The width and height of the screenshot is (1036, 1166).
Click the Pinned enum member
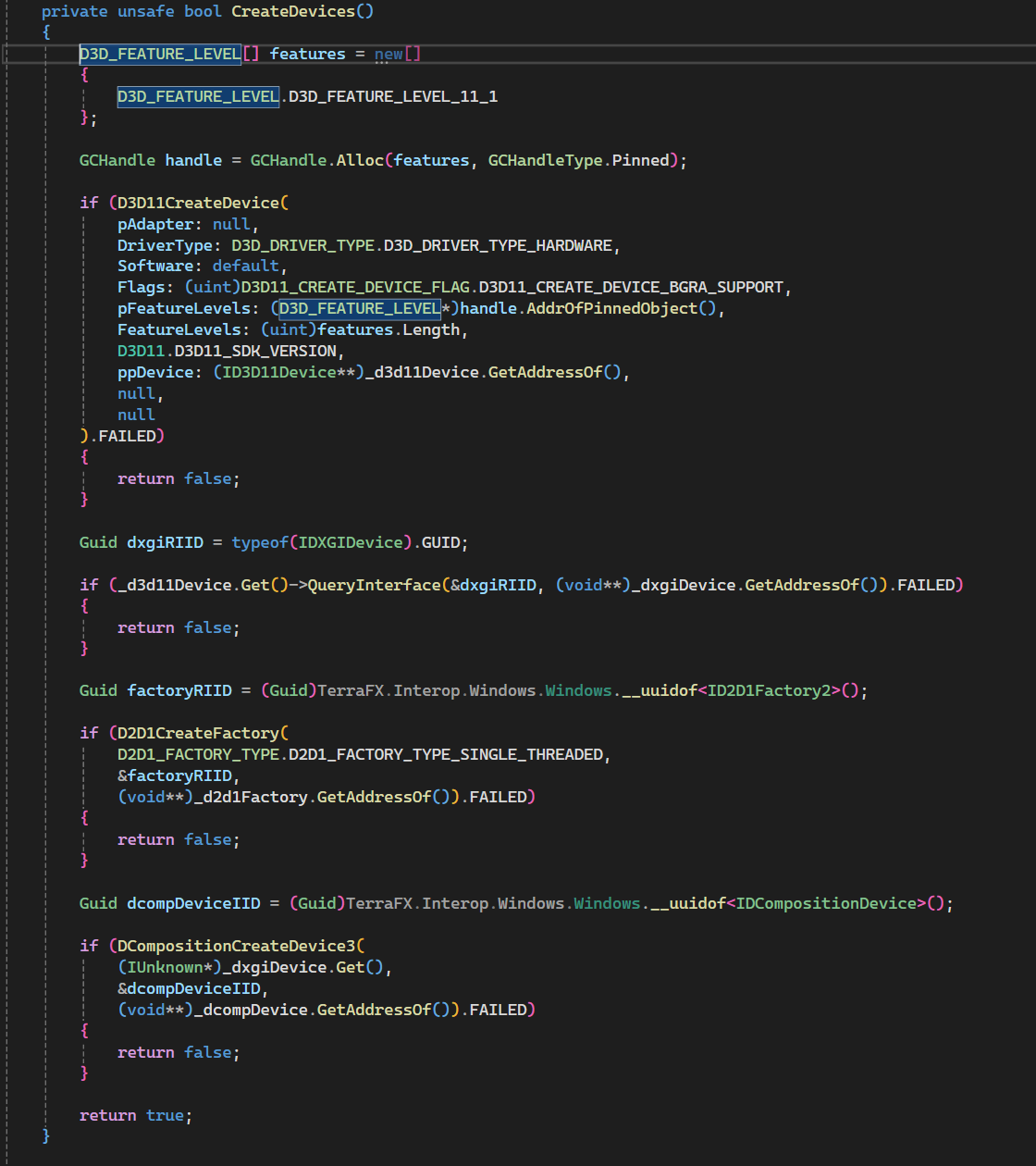640,160
